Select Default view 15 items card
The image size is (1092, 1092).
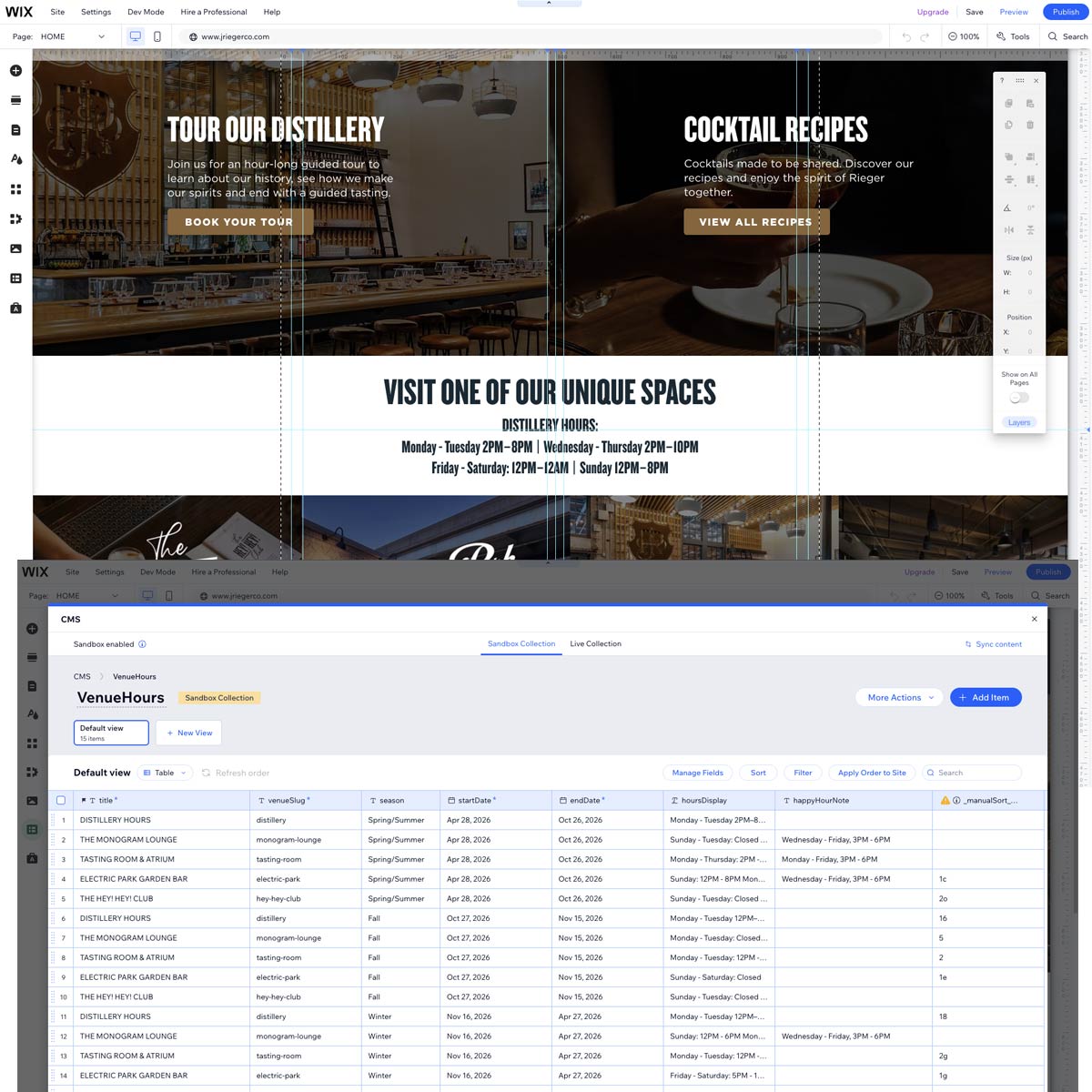click(111, 733)
